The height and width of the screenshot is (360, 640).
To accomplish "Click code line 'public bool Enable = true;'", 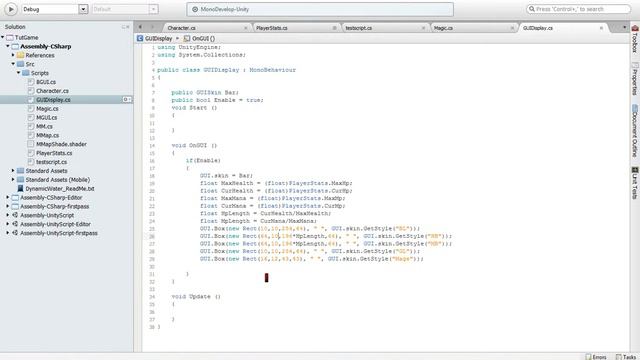I will coord(217,100).
